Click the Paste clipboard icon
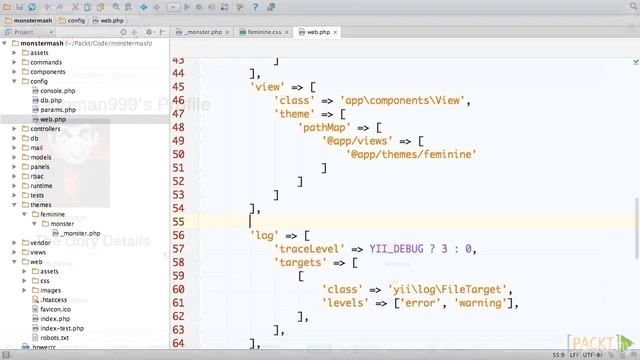This screenshot has width=640, height=360. tap(100, 7)
